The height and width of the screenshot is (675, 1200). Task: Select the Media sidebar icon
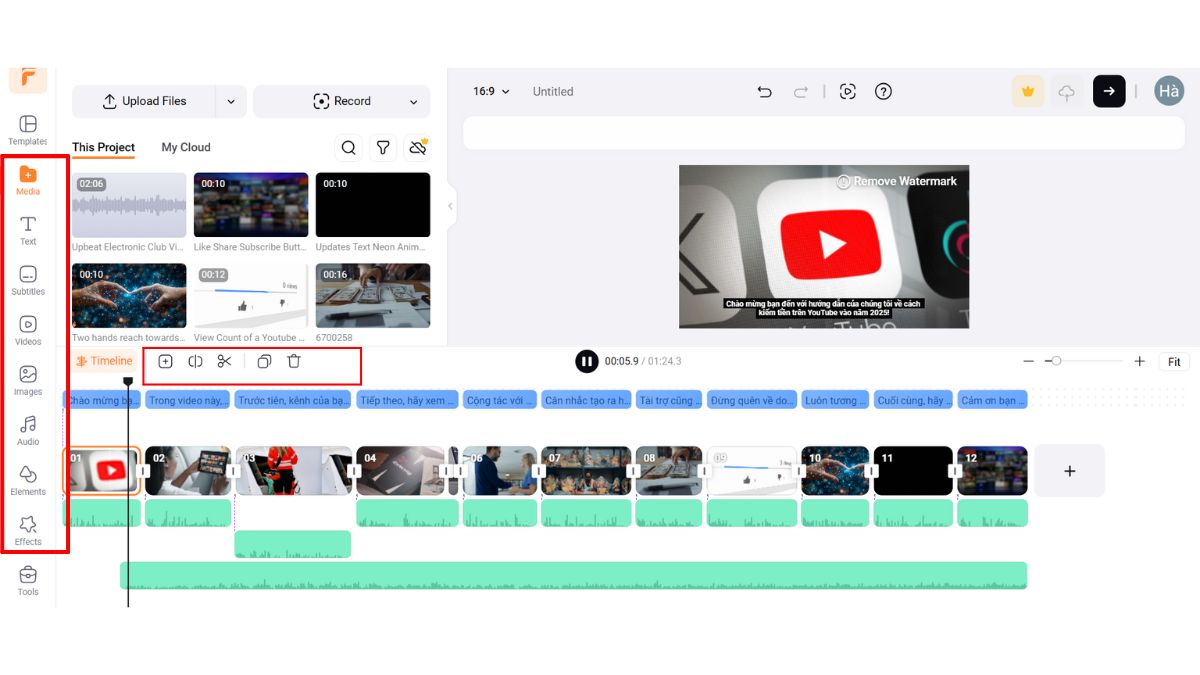click(x=28, y=180)
